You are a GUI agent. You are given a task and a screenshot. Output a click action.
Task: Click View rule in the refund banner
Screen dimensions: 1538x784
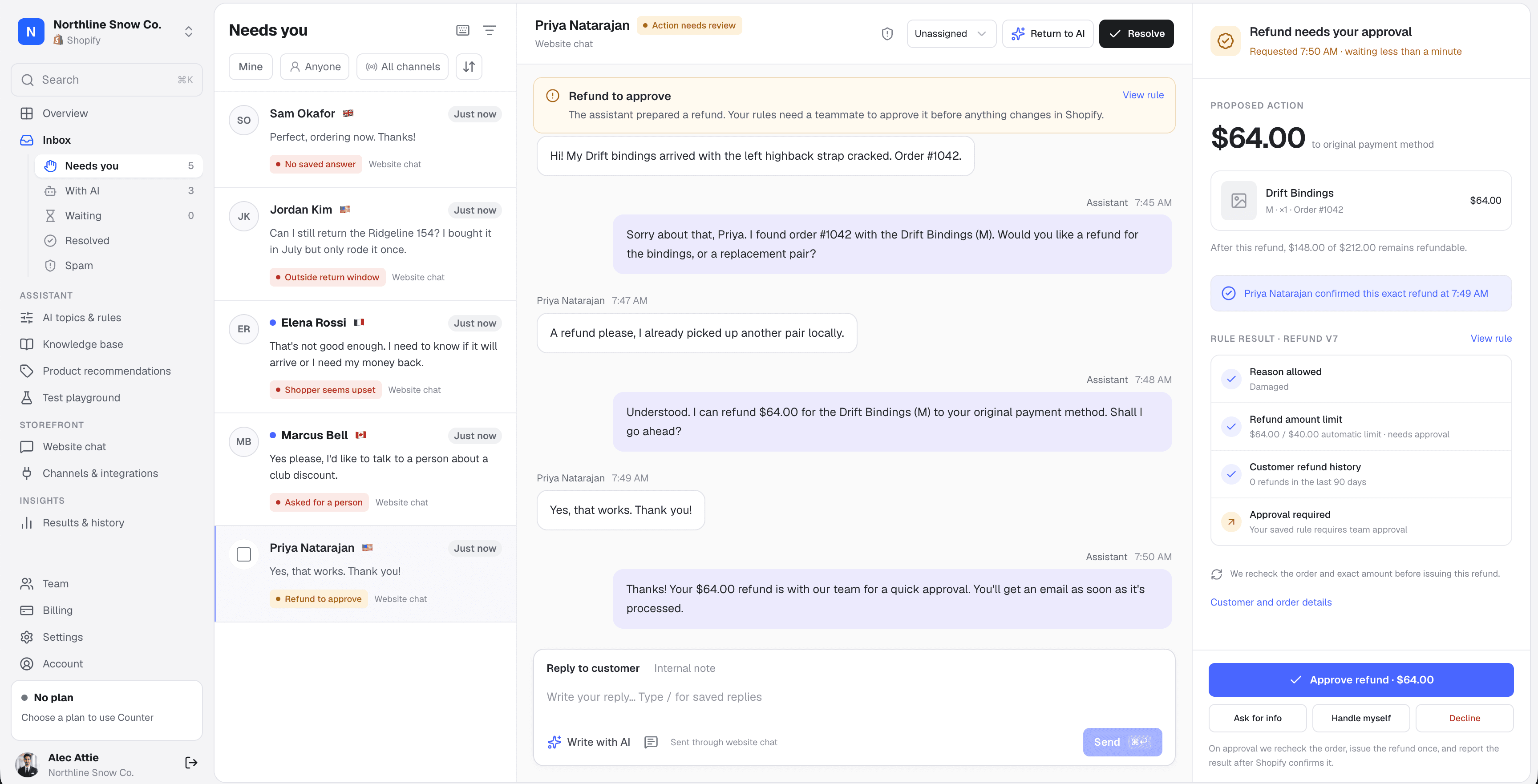(1143, 95)
